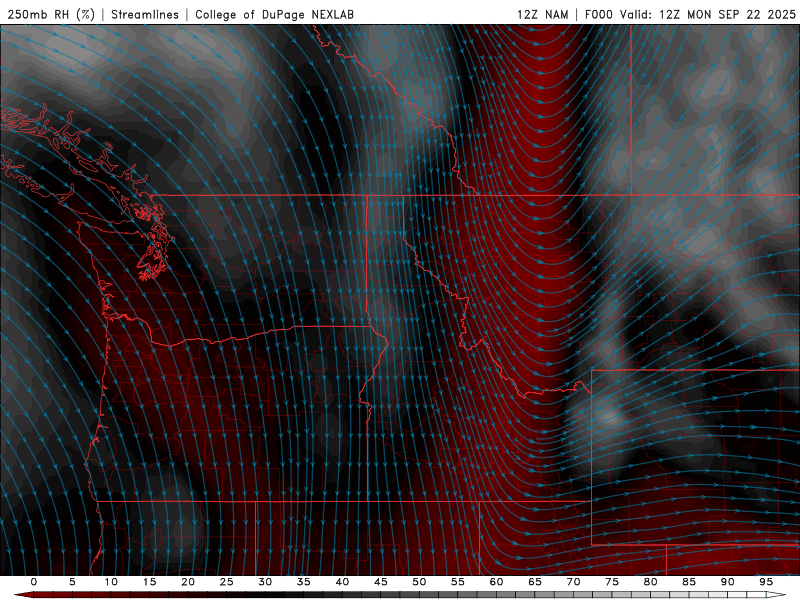
Task: Click the colorbar label '85'
Action: 689,582
